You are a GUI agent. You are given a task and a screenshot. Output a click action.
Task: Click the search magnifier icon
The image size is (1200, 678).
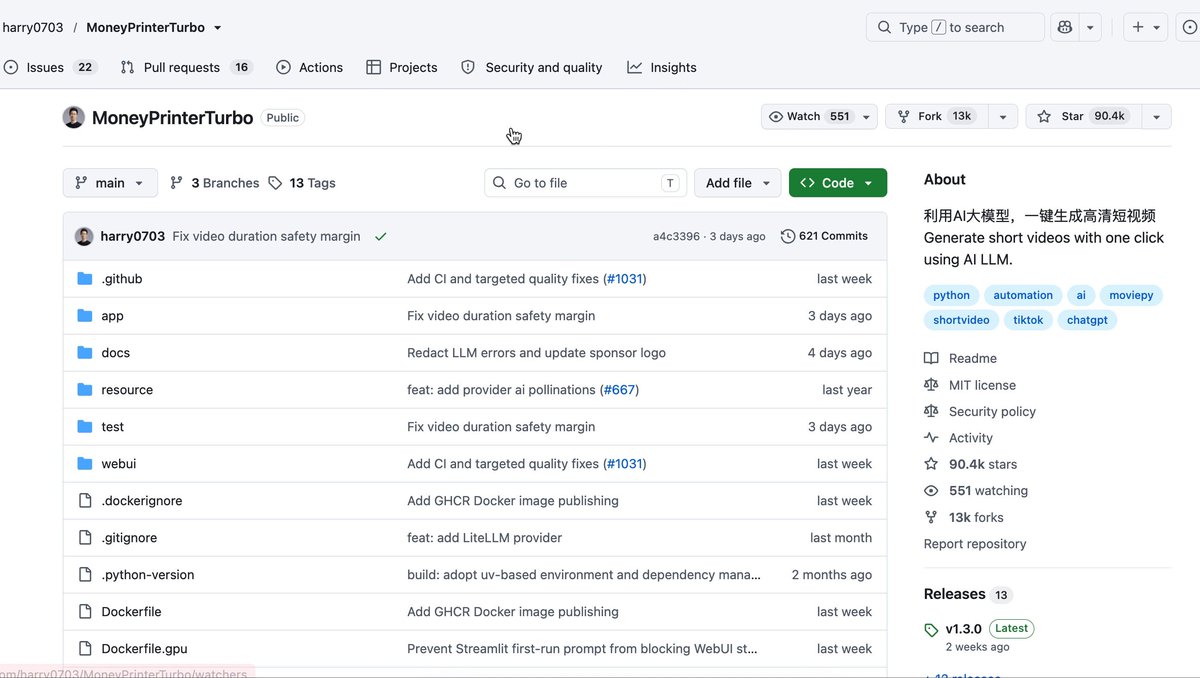click(884, 27)
